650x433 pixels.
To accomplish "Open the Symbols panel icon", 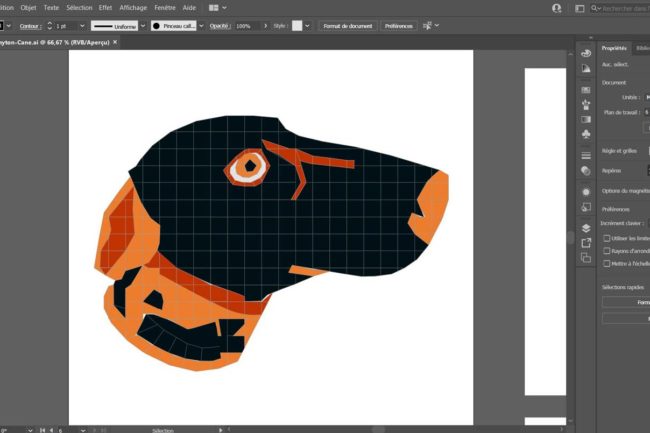I will pos(586,133).
